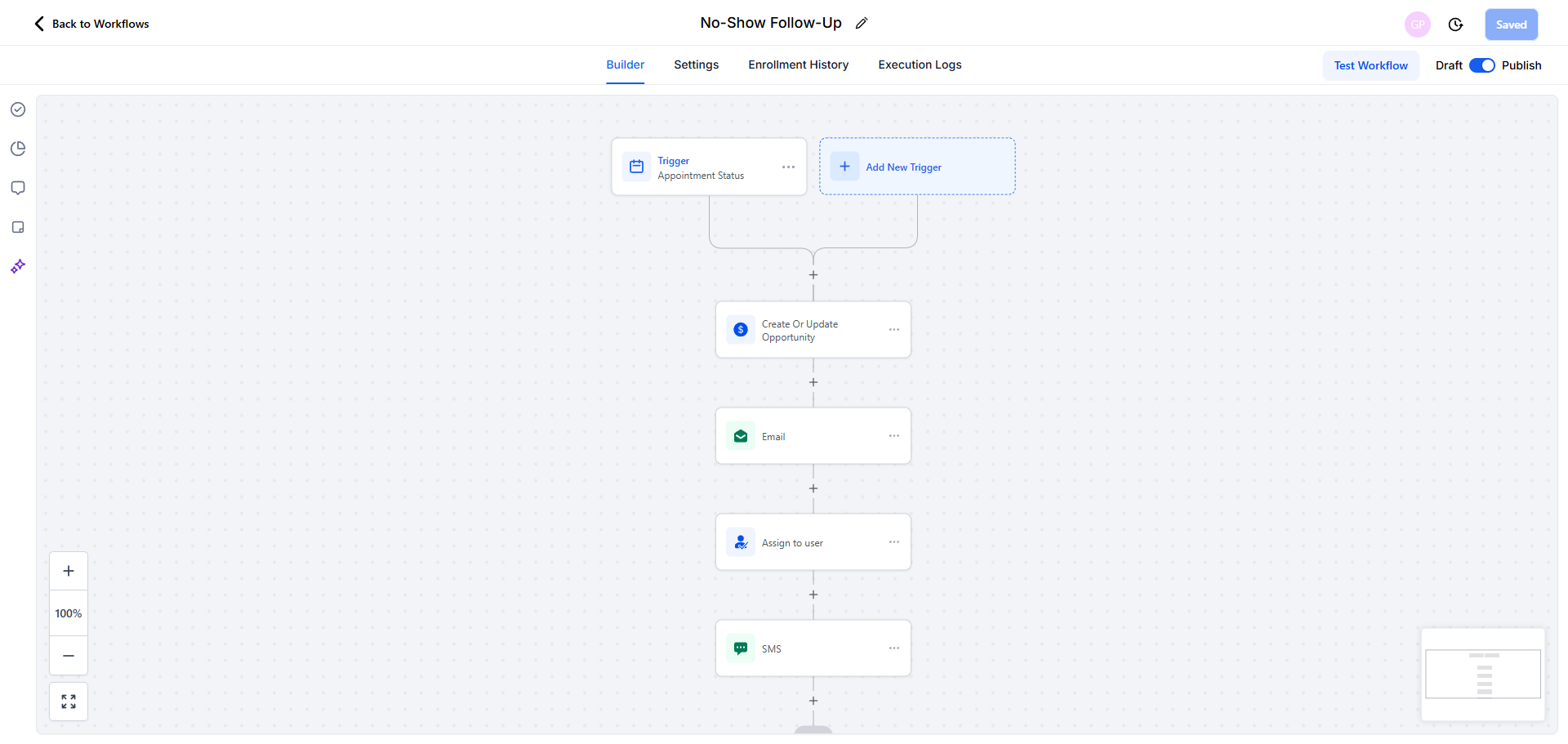
Task: Add step between Opportunity and Email
Action: click(813, 382)
